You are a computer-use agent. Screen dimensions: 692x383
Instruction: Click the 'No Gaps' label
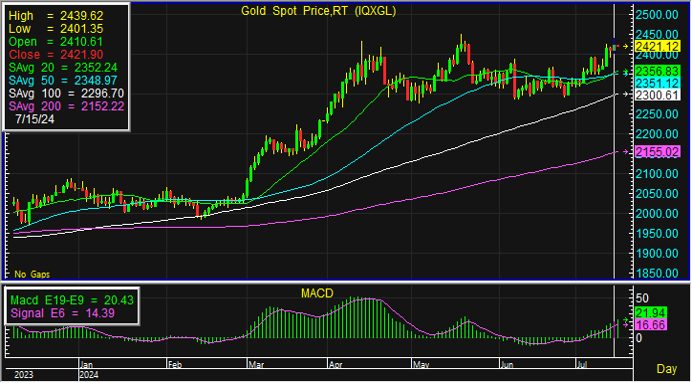point(32,274)
